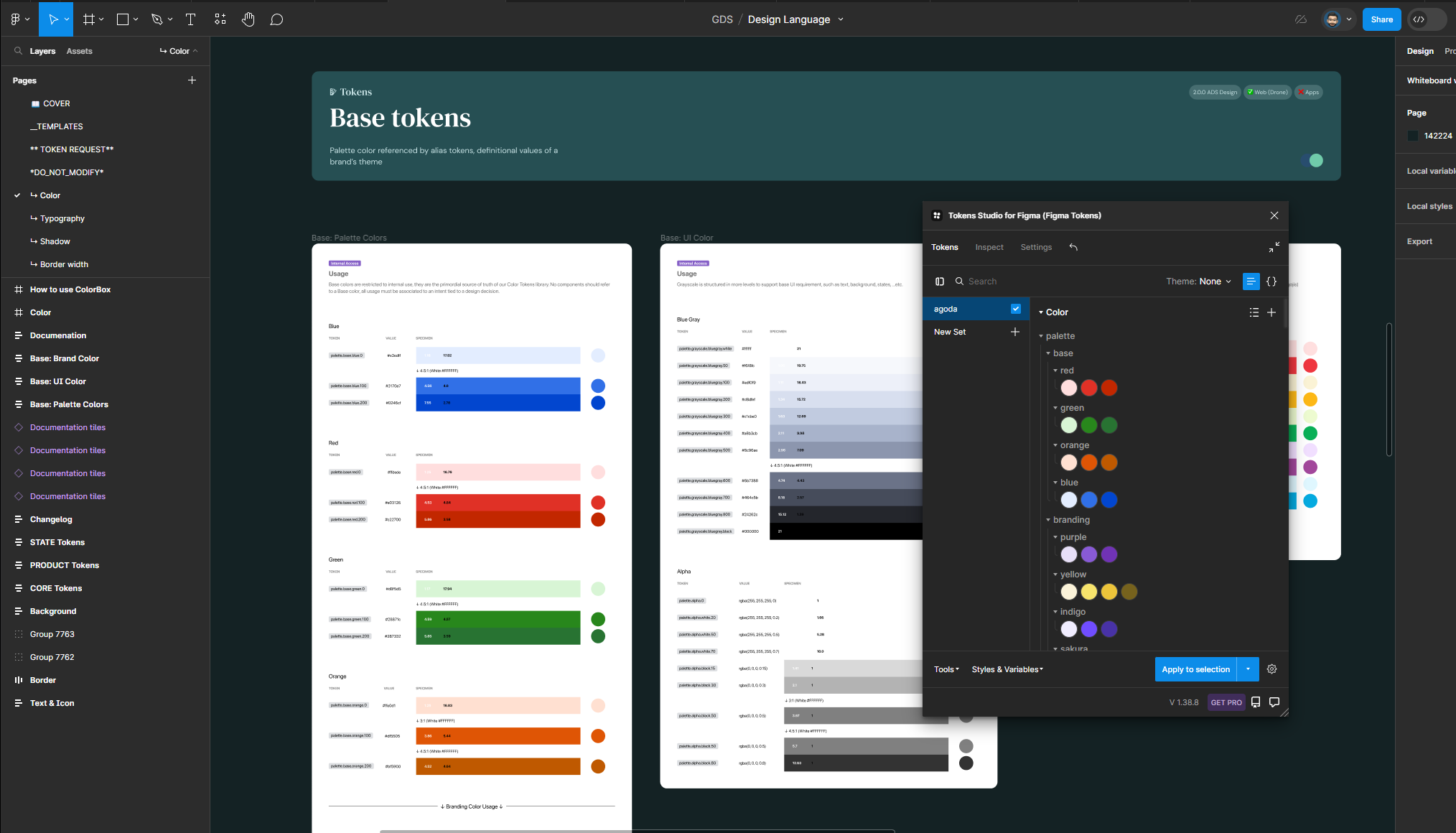Open plugin settings gear icon
This screenshot has width=1456, height=833.
tap(1271, 669)
